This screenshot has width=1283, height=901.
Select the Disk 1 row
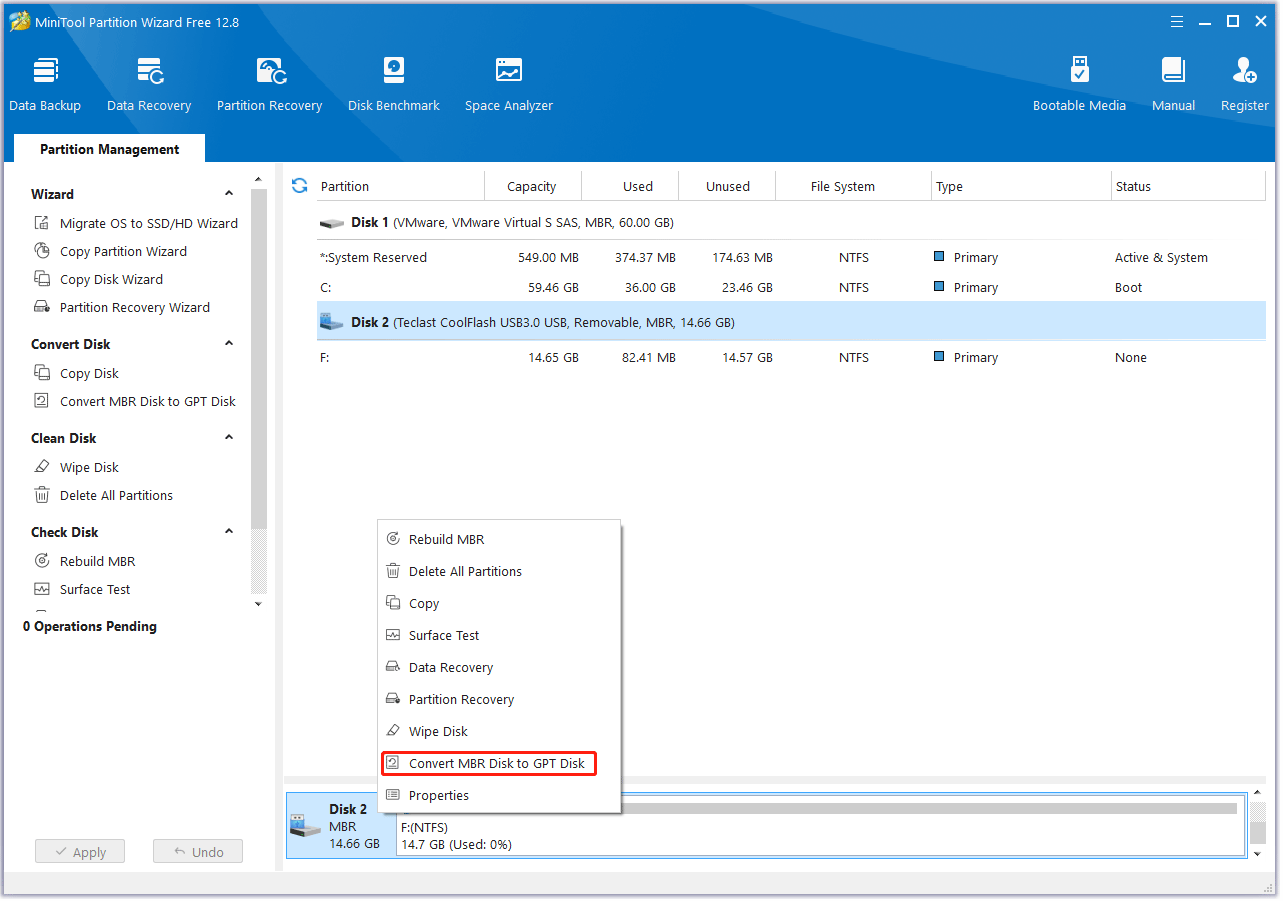791,223
